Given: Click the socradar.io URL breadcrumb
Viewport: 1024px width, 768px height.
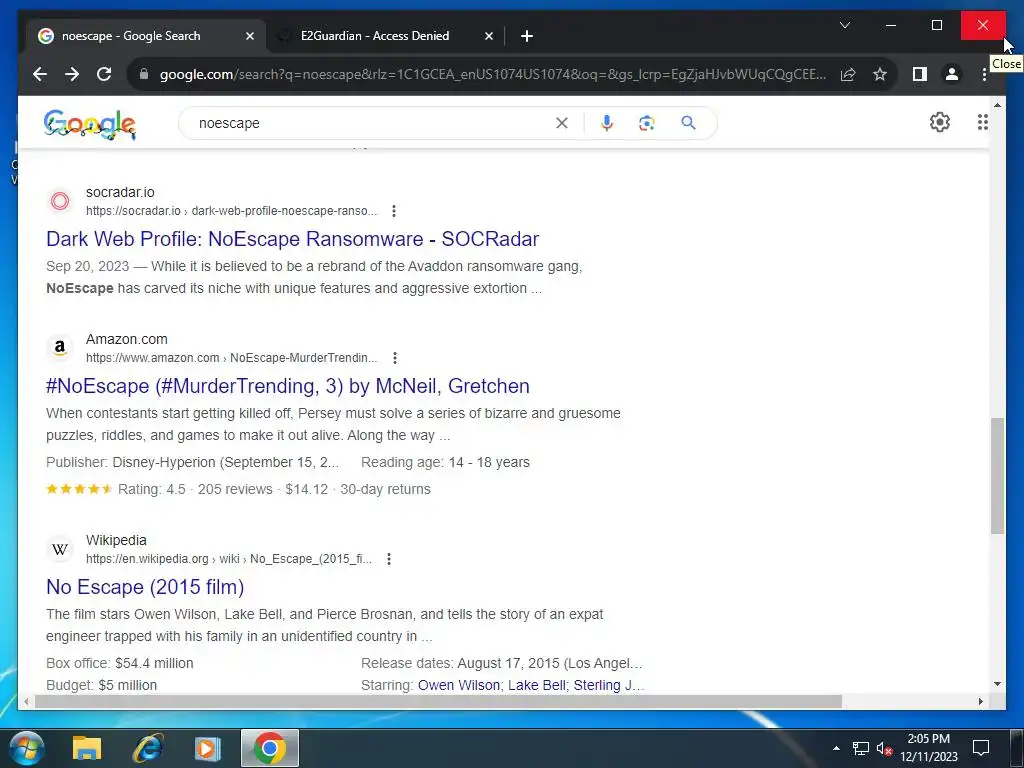Looking at the screenshot, I should tap(232, 211).
